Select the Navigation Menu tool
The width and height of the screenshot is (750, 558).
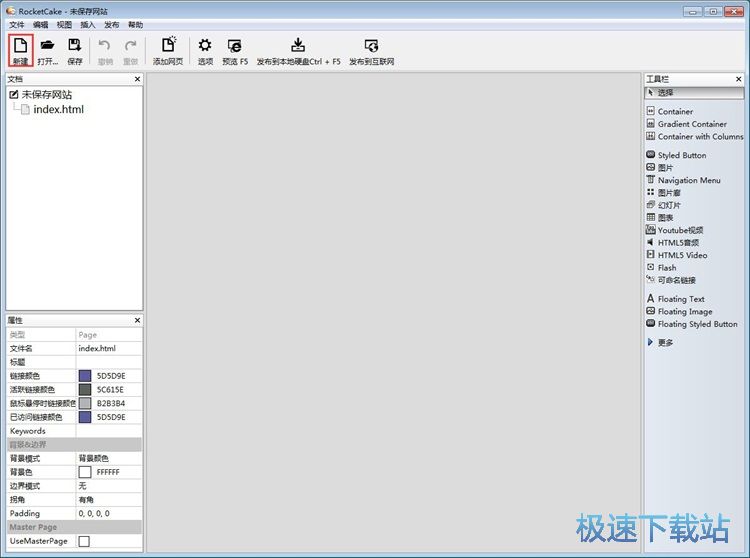click(688, 180)
